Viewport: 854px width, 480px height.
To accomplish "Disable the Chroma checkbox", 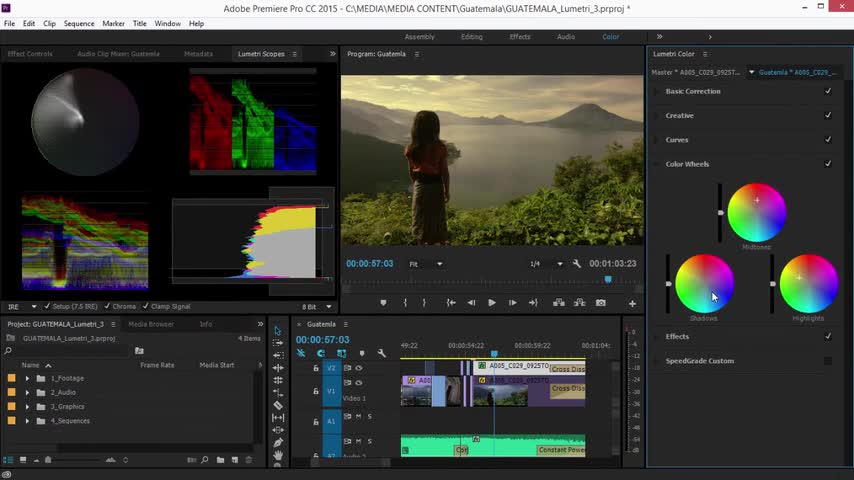I will tap(108, 307).
